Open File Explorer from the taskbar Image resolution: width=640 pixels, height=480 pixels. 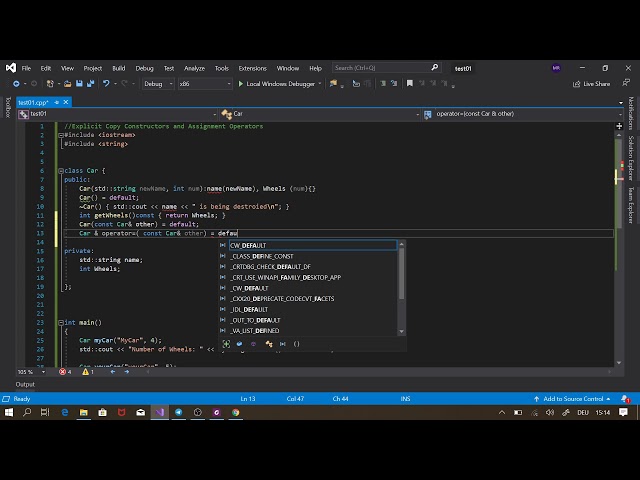click(x=84, y=412)
